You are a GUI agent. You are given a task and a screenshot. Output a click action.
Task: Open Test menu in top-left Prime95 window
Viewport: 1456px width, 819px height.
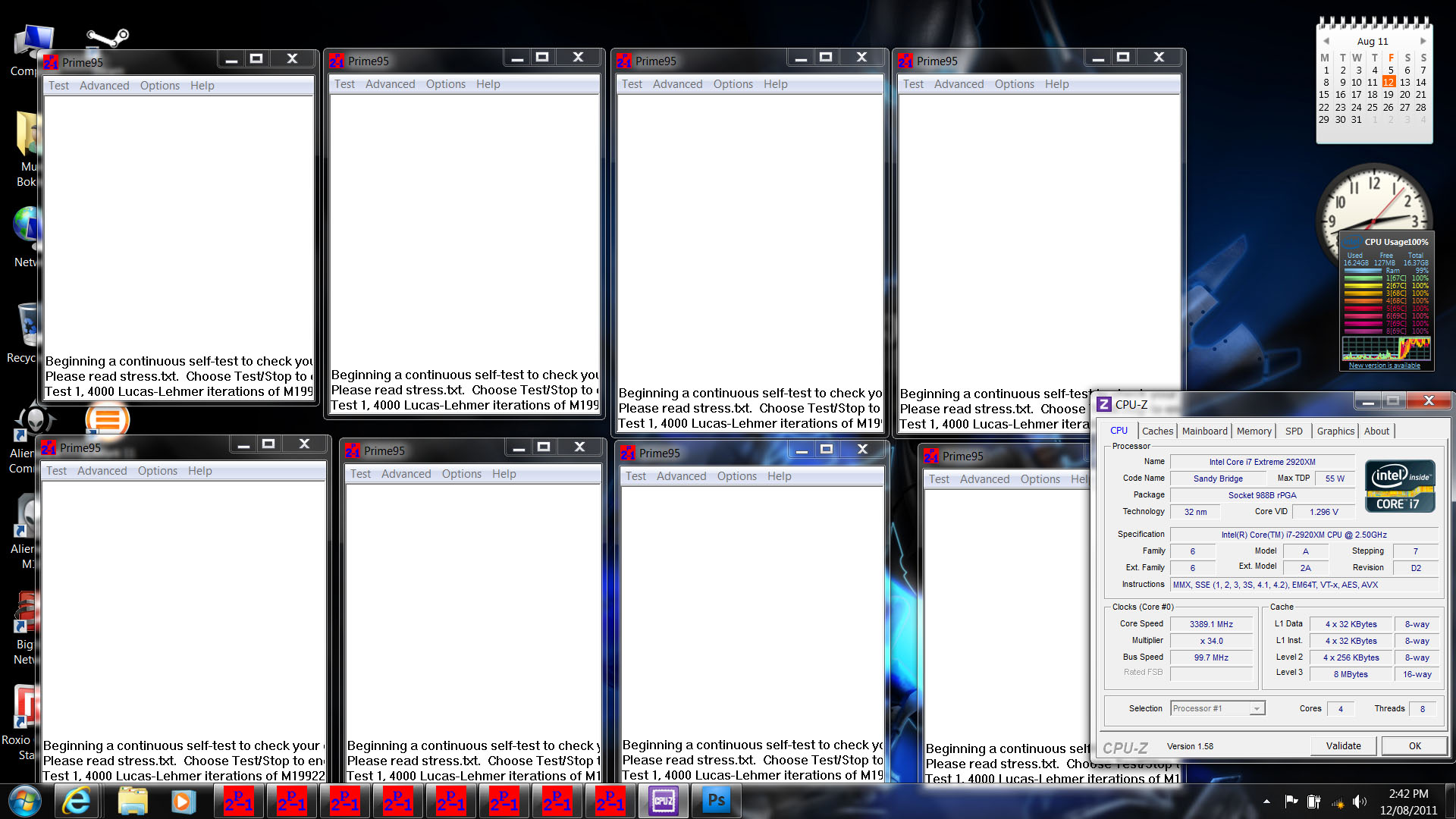[x=58, y=86]
